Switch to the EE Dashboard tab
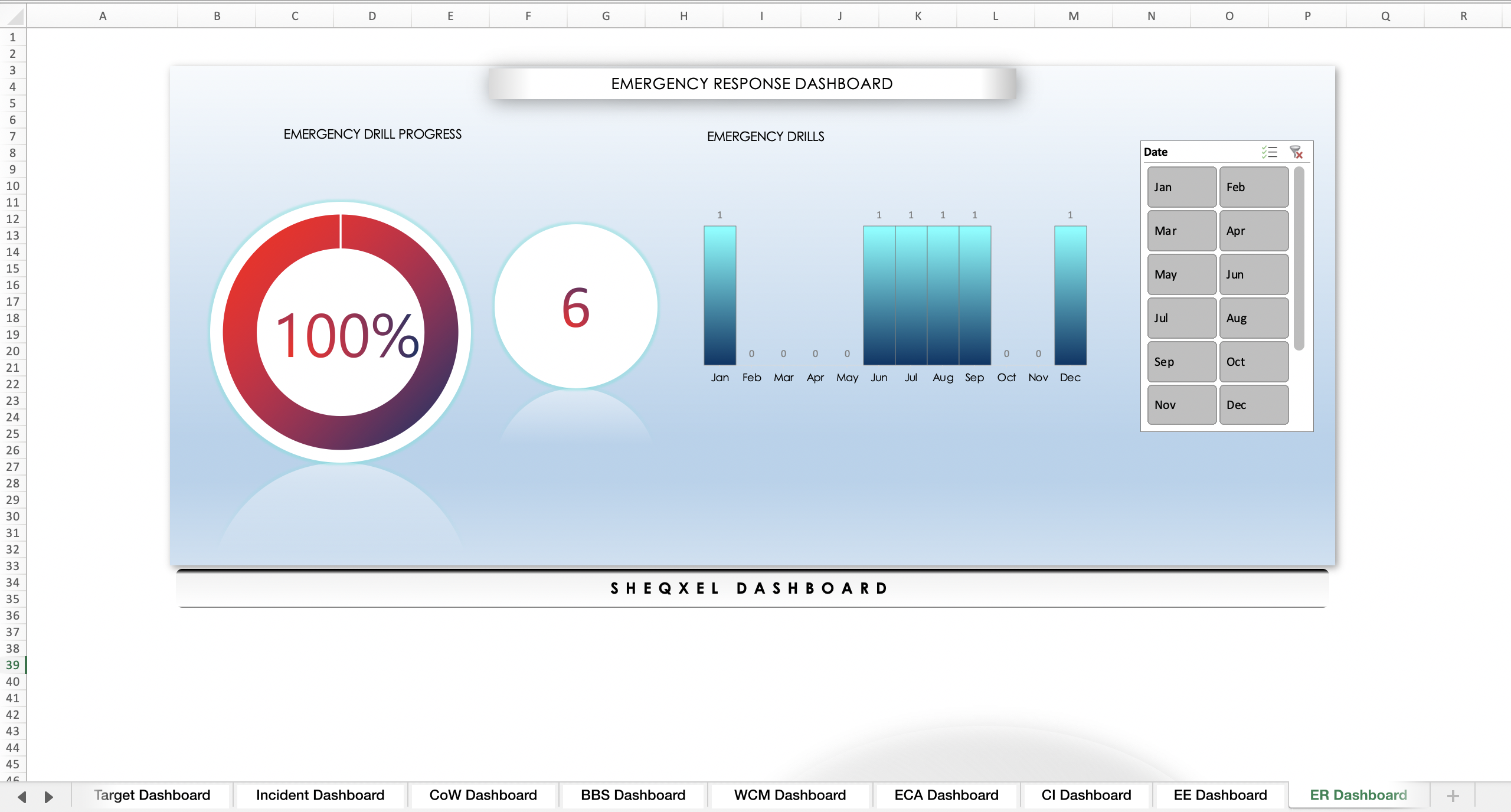 (1219, 795)
